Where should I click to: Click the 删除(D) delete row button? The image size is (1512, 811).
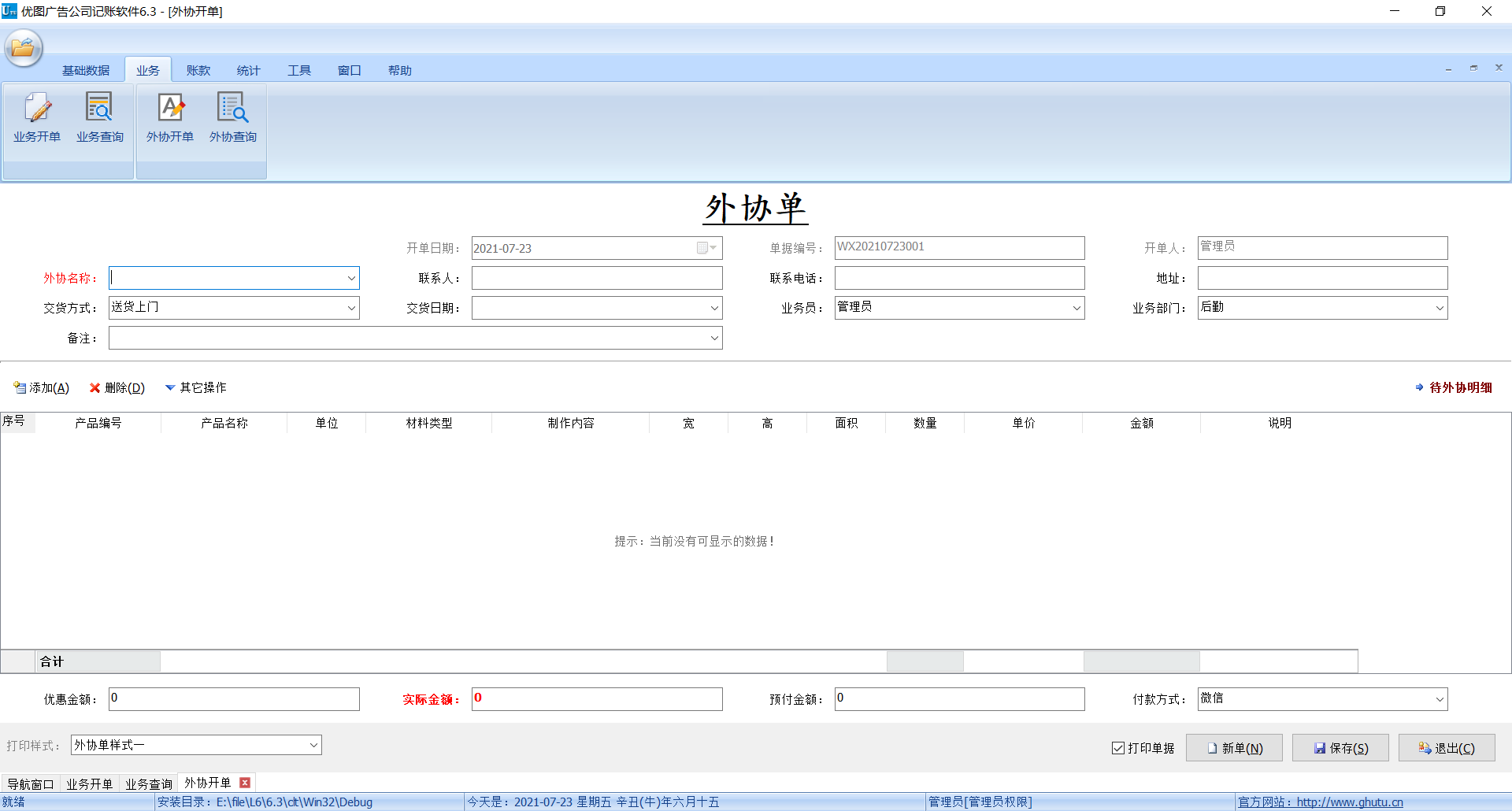(117, 387)
